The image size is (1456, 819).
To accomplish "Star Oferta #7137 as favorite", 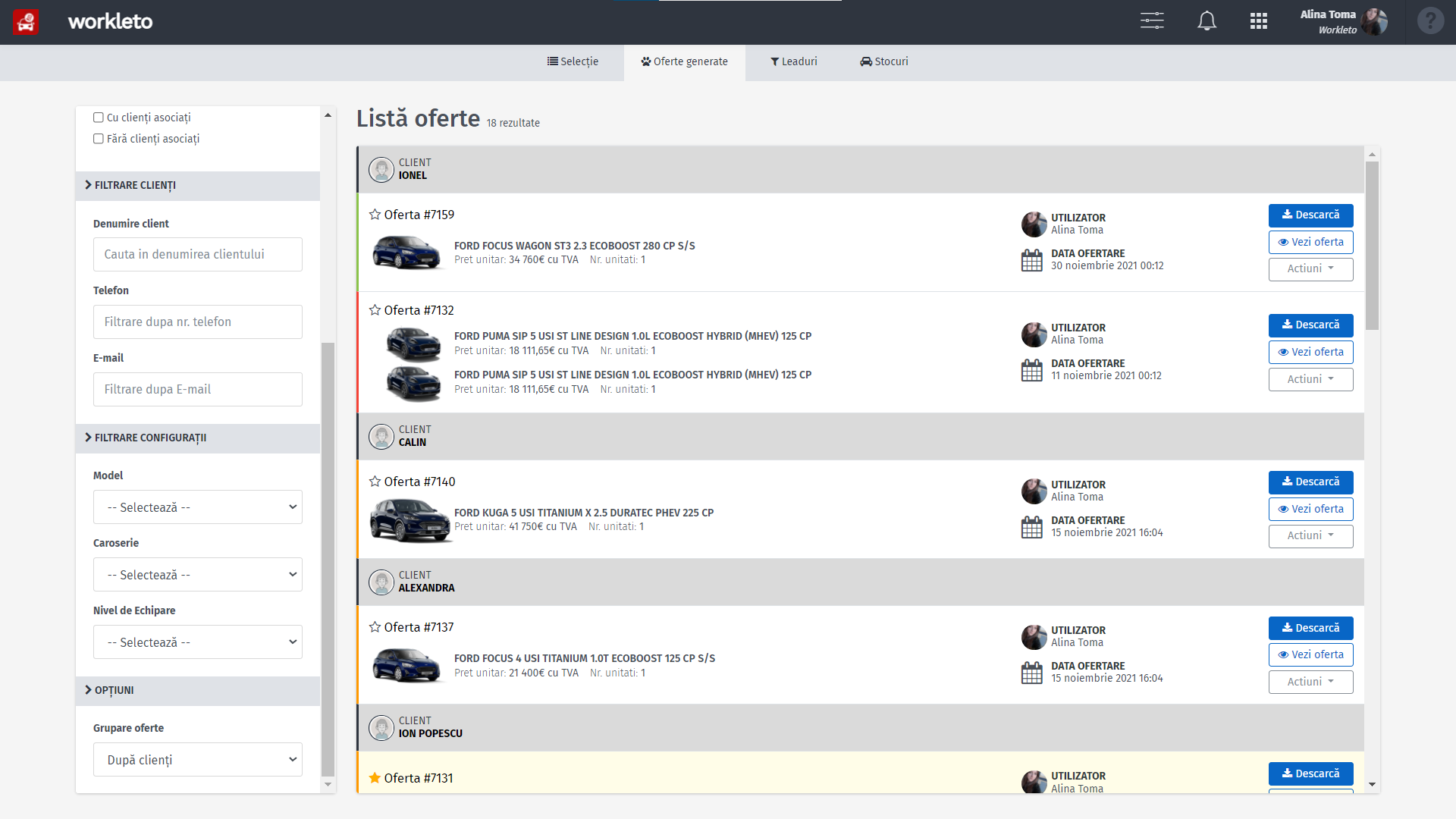I will [375, 627].
